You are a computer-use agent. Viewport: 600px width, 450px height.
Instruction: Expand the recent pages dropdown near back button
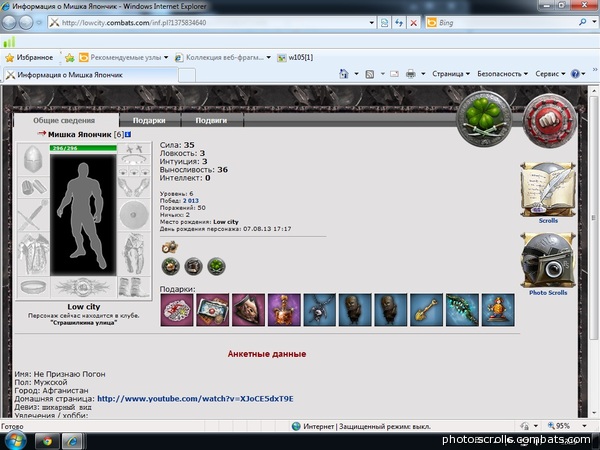click(39, 23)
